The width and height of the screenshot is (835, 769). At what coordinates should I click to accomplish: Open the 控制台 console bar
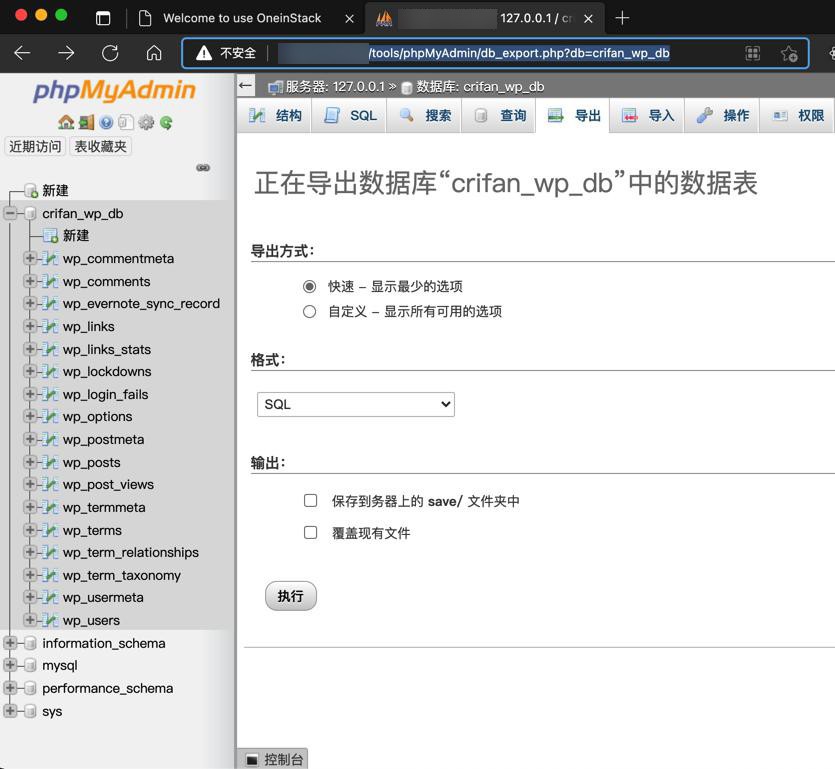(x=273, y=759)
